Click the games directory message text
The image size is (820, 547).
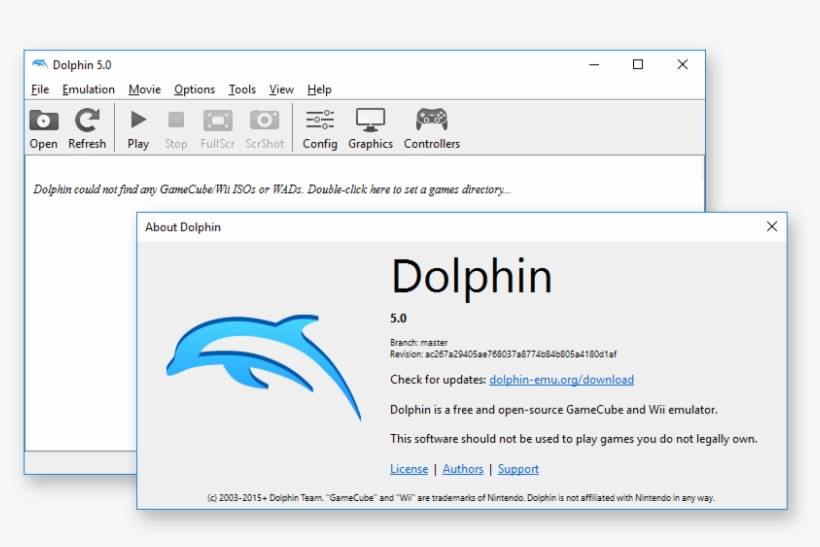tap(272, 189)
